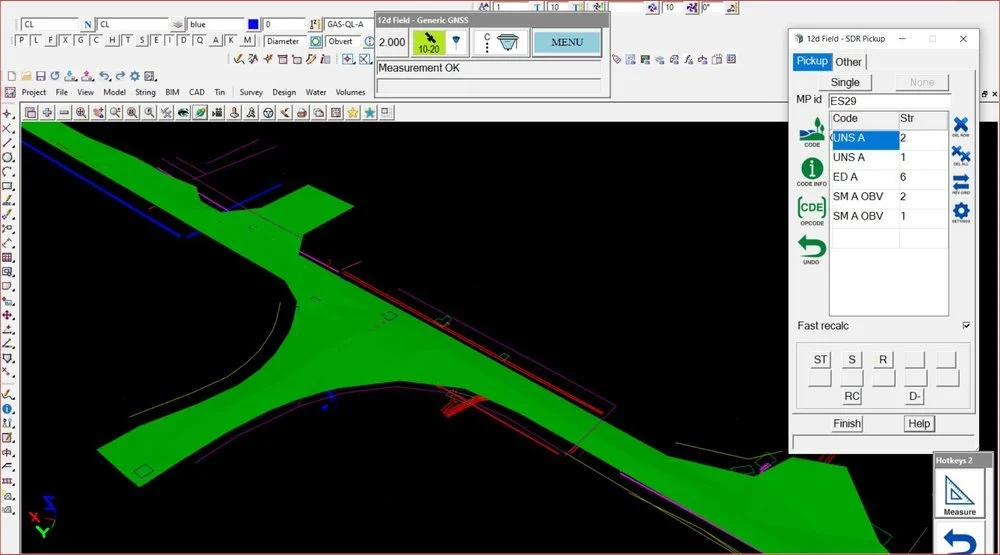Click the Help button in SDR Pickup
Screen dimensions: 1000x555
click(x=919, y=424)
